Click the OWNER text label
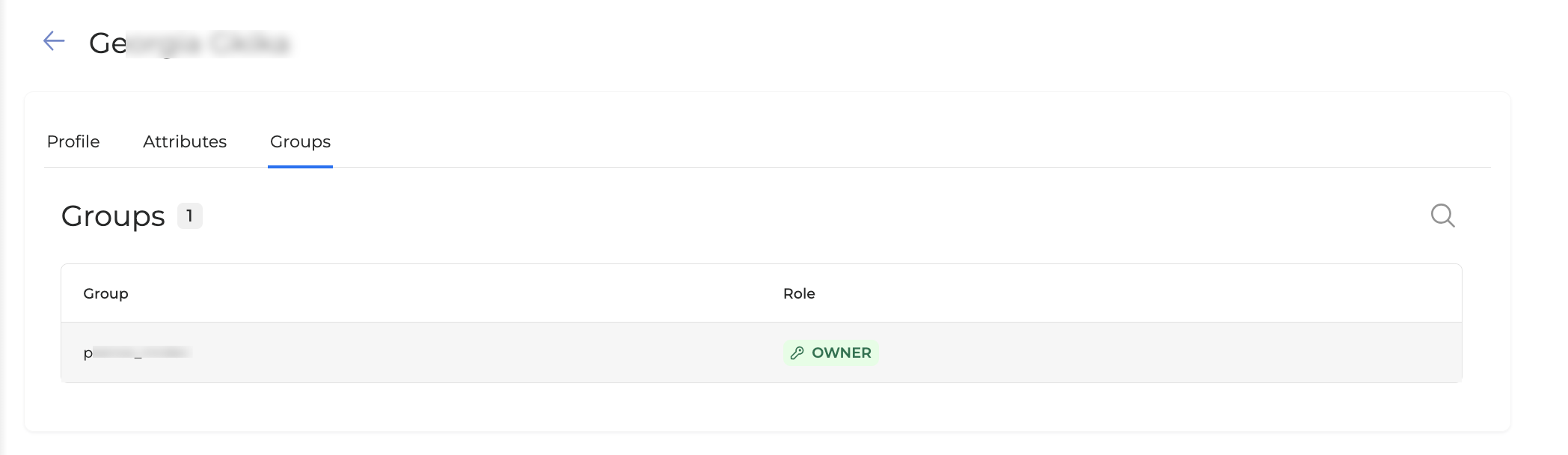The height and width of the screenshot is (455, 1568). (x=842, y=352)
